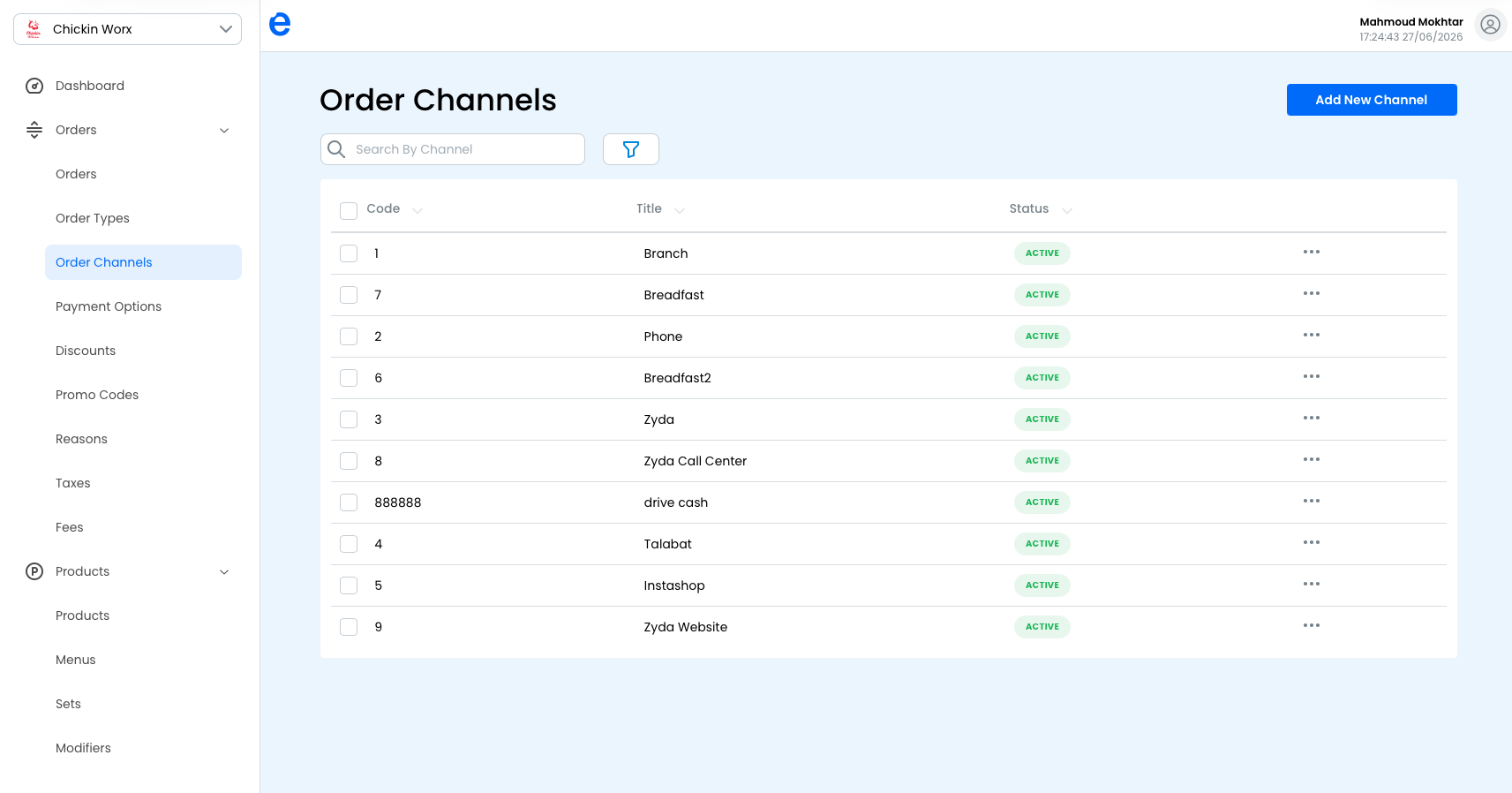
Task: Select the checkbox next to Zyda code 3
Action: click(x=349, y=419)
